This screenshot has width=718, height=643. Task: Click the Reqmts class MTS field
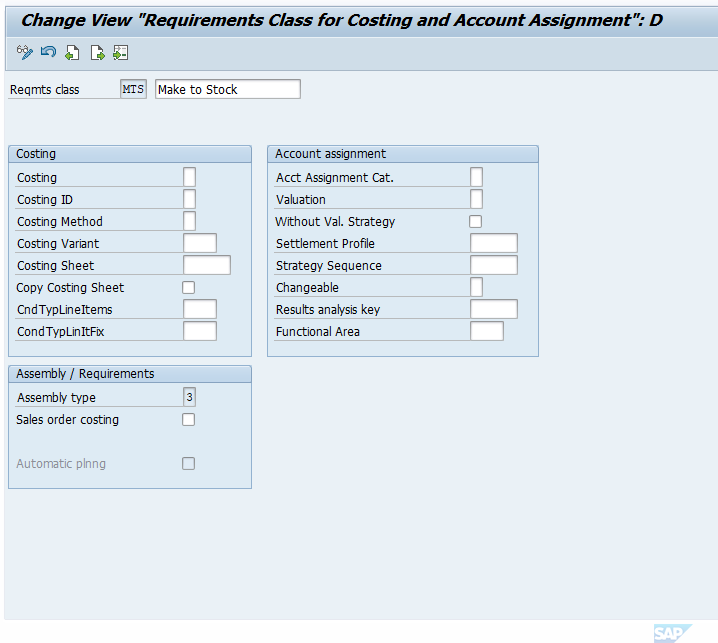pyautogui.click(x=133, y=89)
